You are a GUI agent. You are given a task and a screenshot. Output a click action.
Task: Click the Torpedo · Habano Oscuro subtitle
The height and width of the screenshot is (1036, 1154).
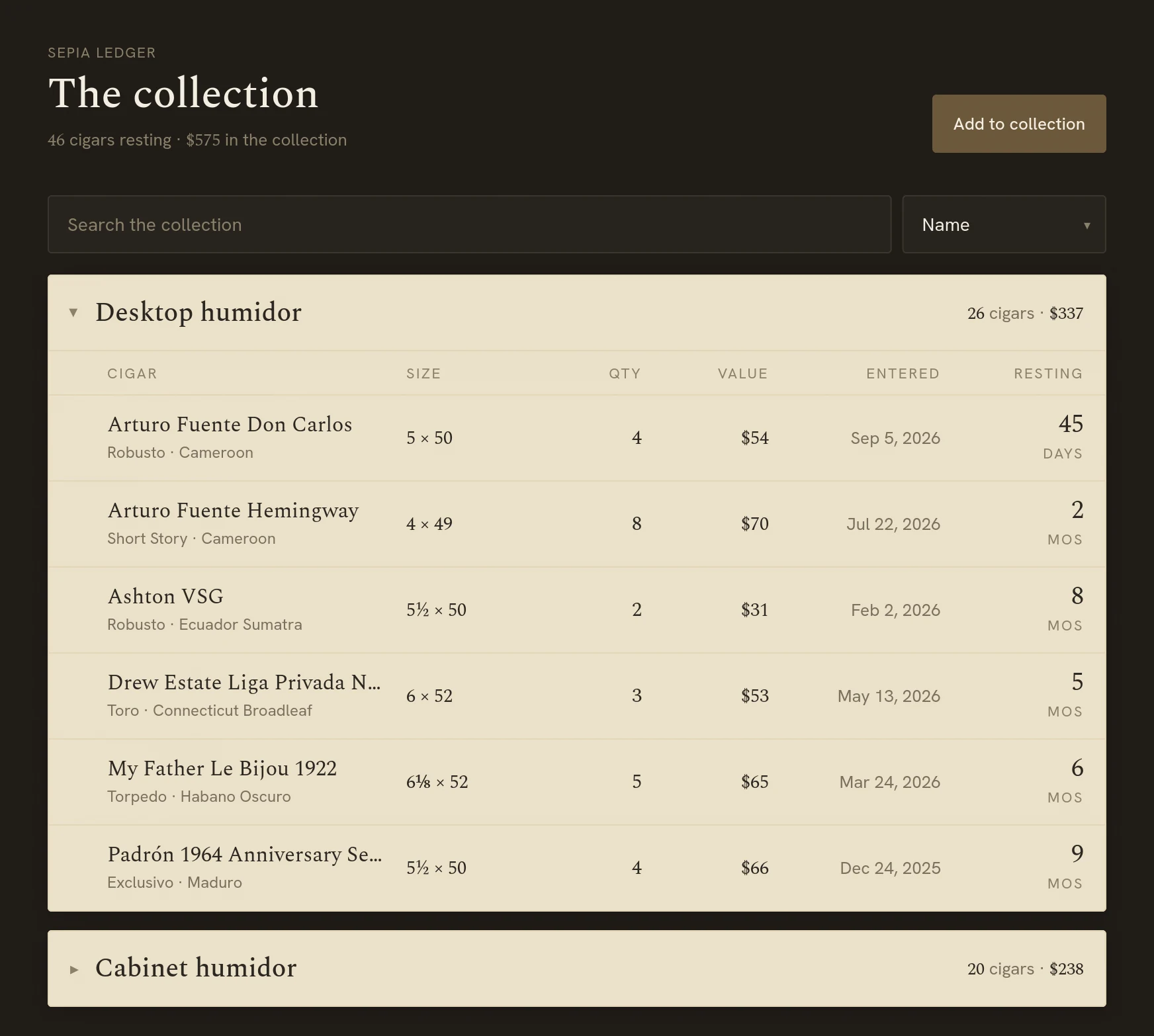point(199,797)
